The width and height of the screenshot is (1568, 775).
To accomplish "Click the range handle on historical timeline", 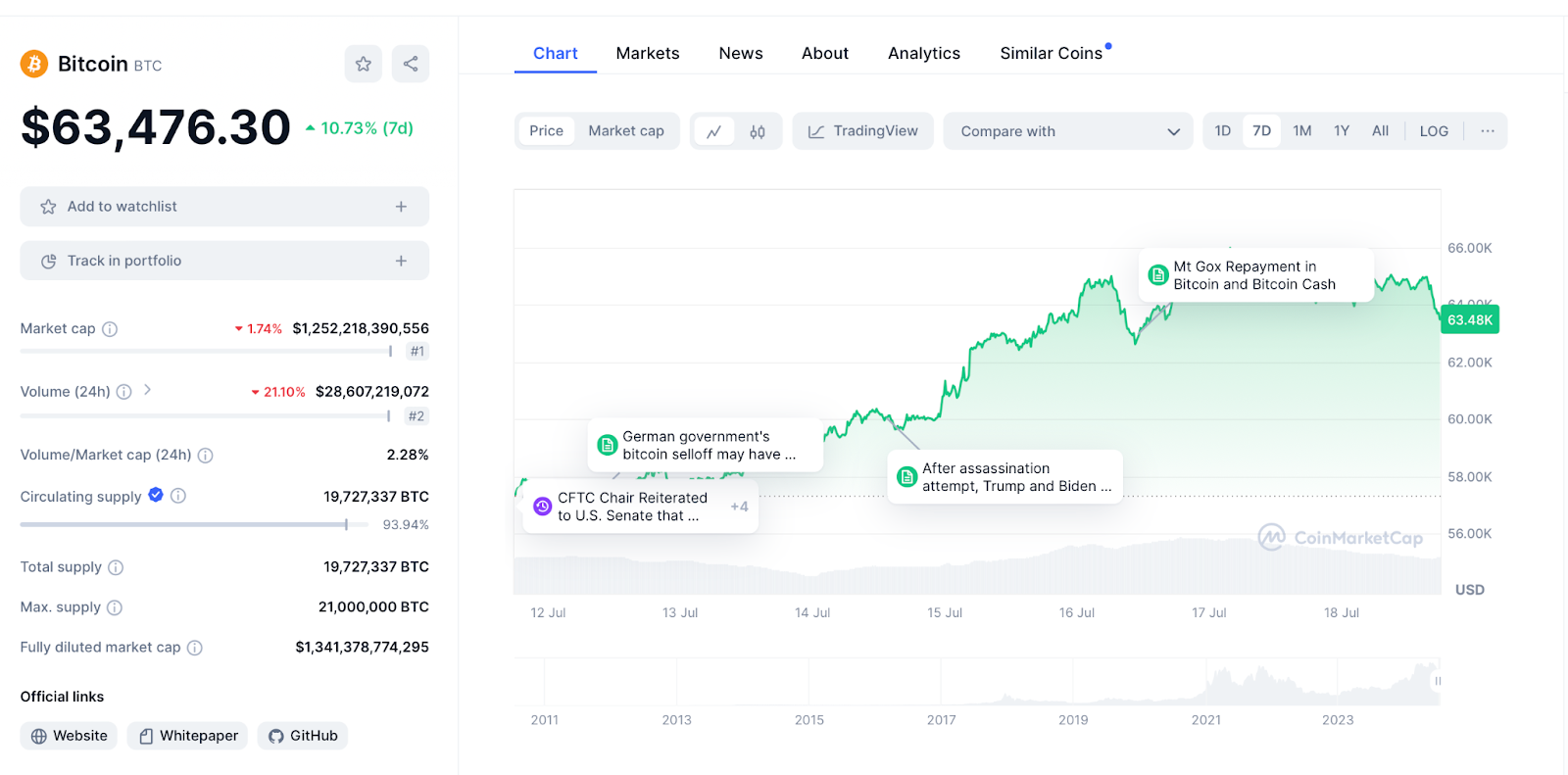I will click(x=1438, y=681).
